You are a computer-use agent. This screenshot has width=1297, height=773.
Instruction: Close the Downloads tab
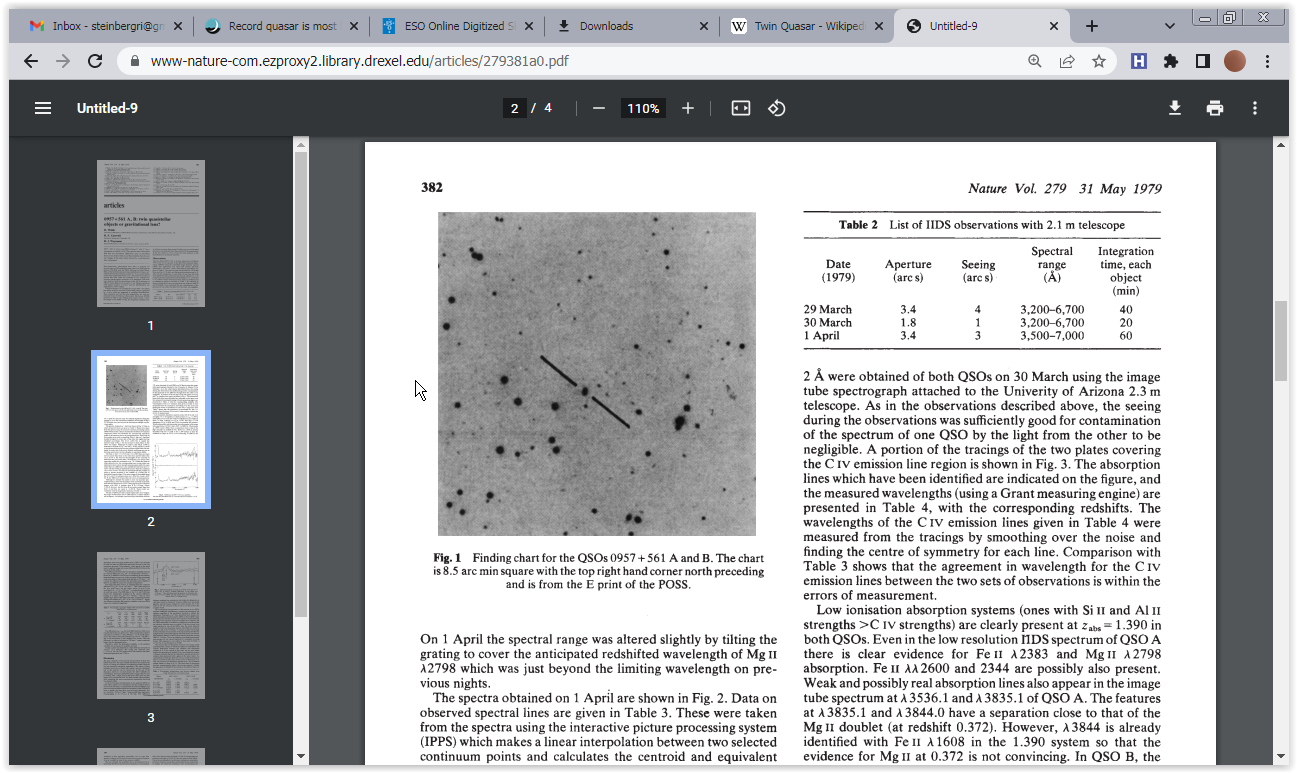(x=703, y=26)
